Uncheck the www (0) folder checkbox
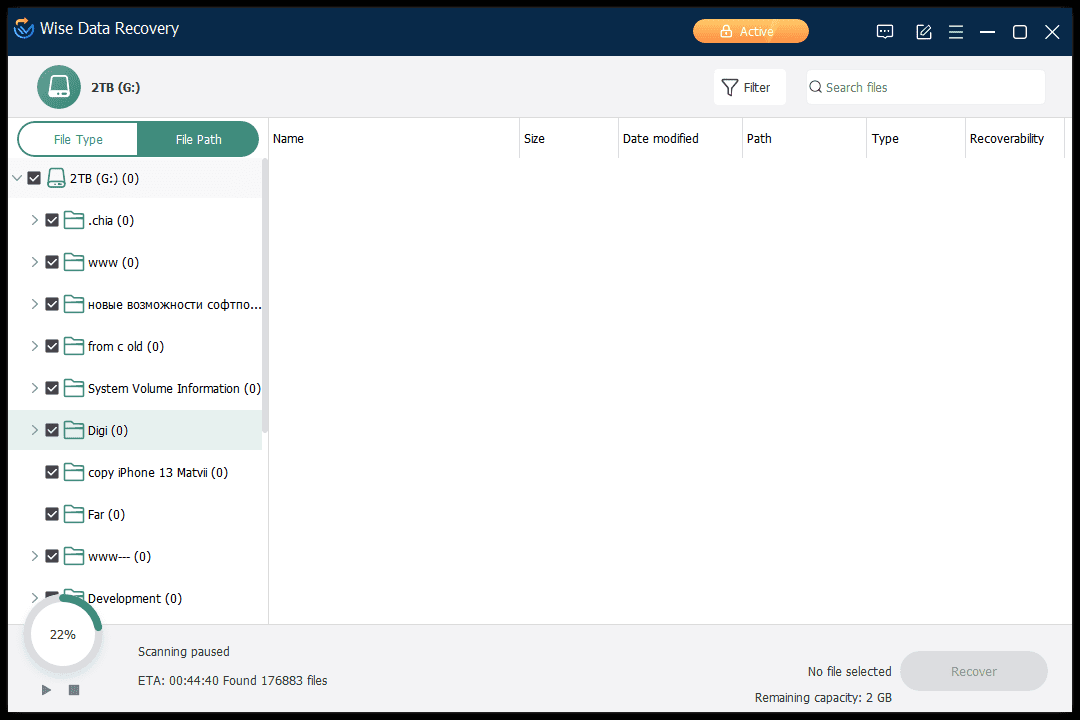The image size is (1080, 720). (x=52, y=263)
